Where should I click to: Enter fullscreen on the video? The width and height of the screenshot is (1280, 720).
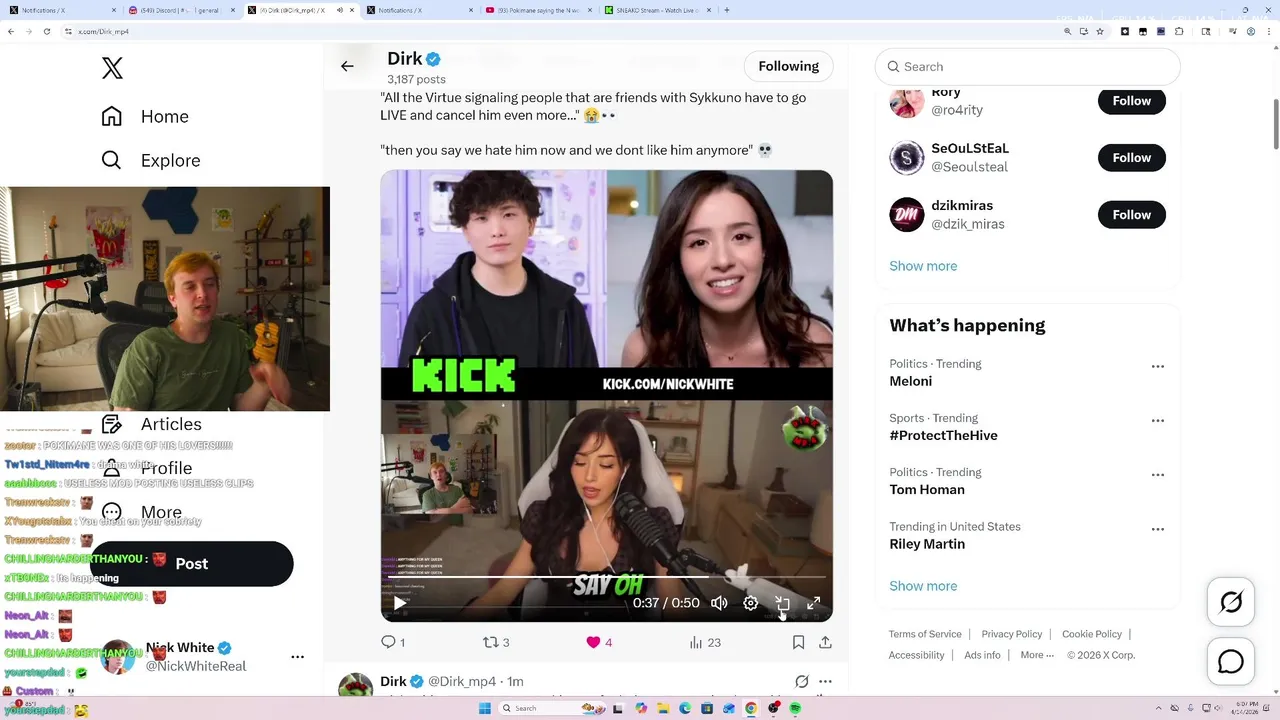(x=814, y=603)
